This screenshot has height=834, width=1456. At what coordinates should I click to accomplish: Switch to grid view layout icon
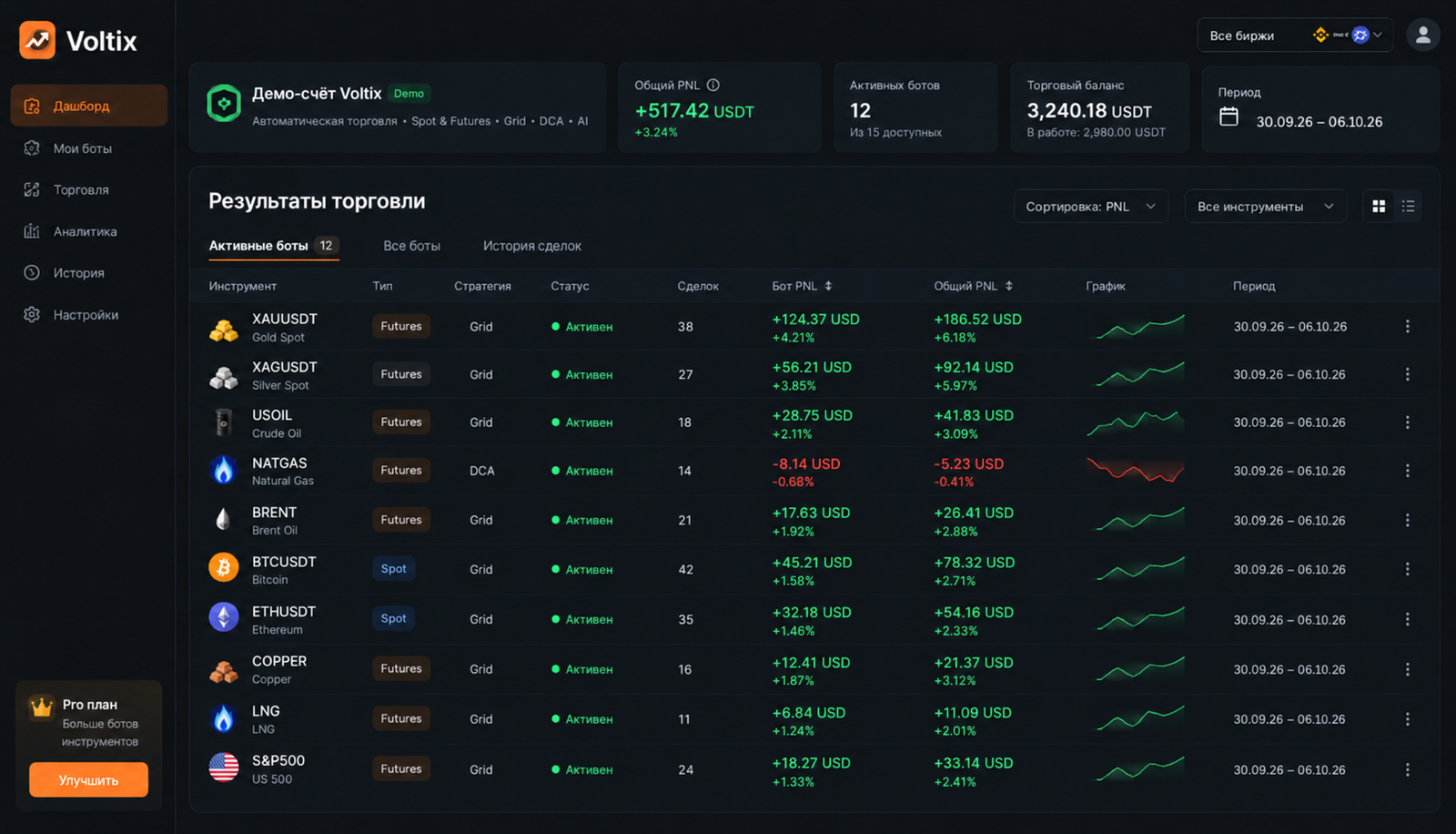(1379, 207)
